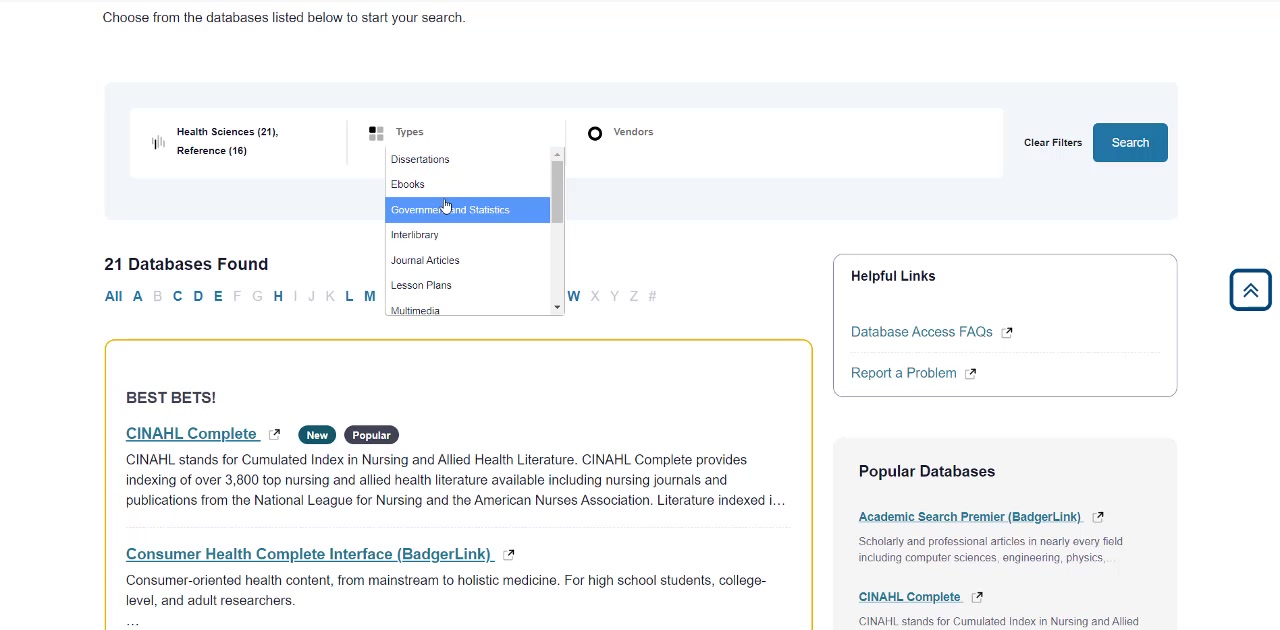Click external link icon next to Report a Problem
This screenshot has height=630, width=1280.
(971, 374)
